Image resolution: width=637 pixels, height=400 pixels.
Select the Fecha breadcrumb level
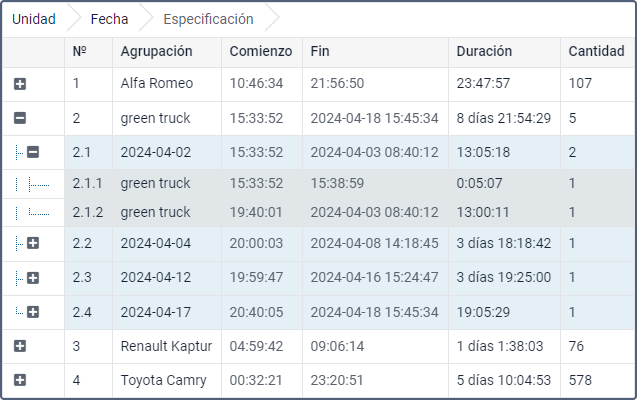(109, 19)
